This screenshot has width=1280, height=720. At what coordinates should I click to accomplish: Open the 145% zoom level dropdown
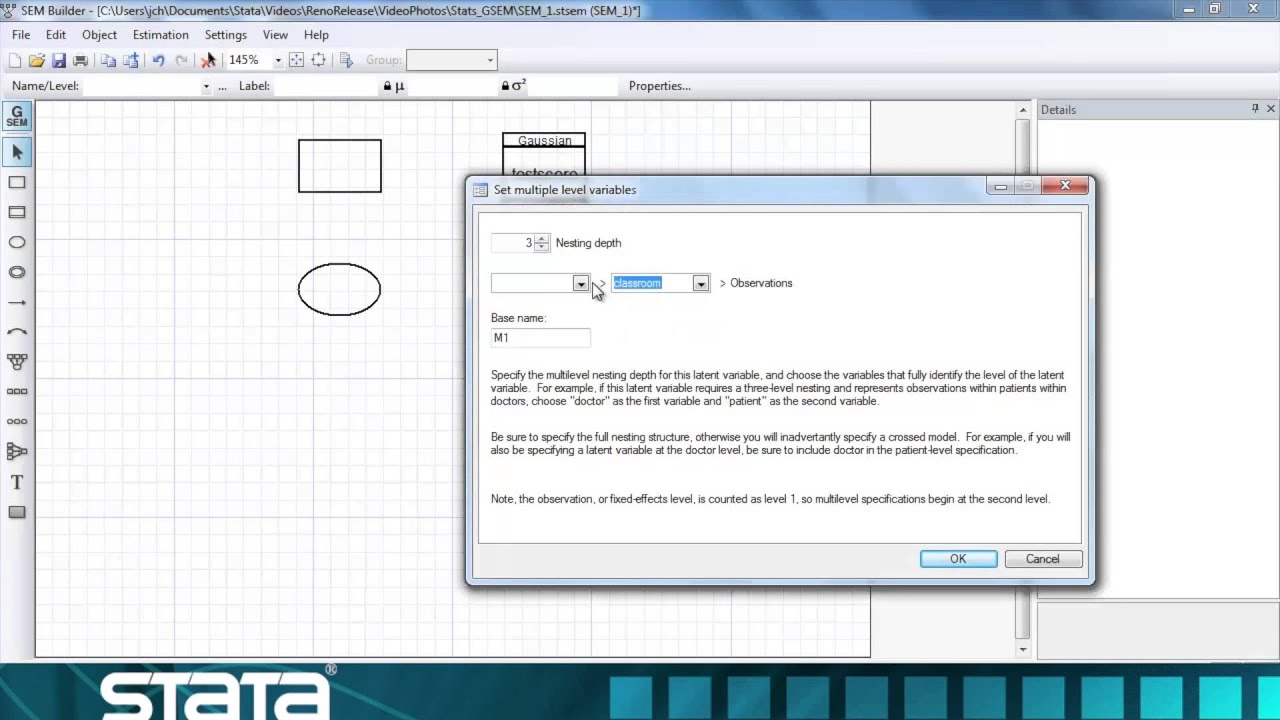click(278, 60)
